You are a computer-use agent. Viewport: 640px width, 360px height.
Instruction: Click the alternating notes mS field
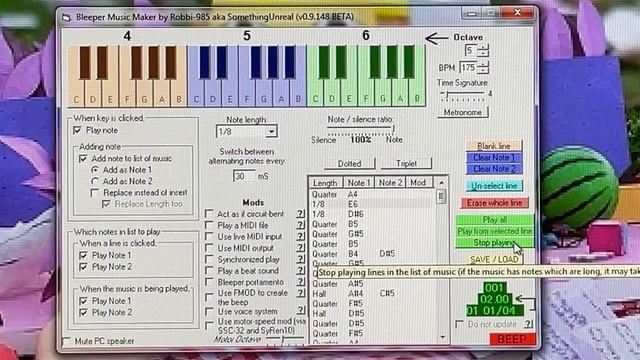point(244,176)
